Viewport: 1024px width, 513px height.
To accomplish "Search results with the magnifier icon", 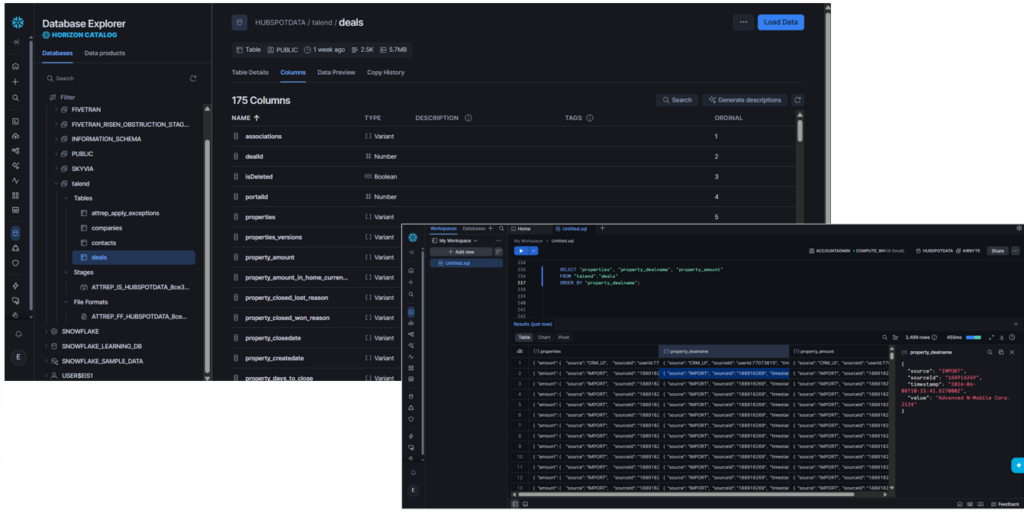I will pyautogui.click(x=885, y=337).
